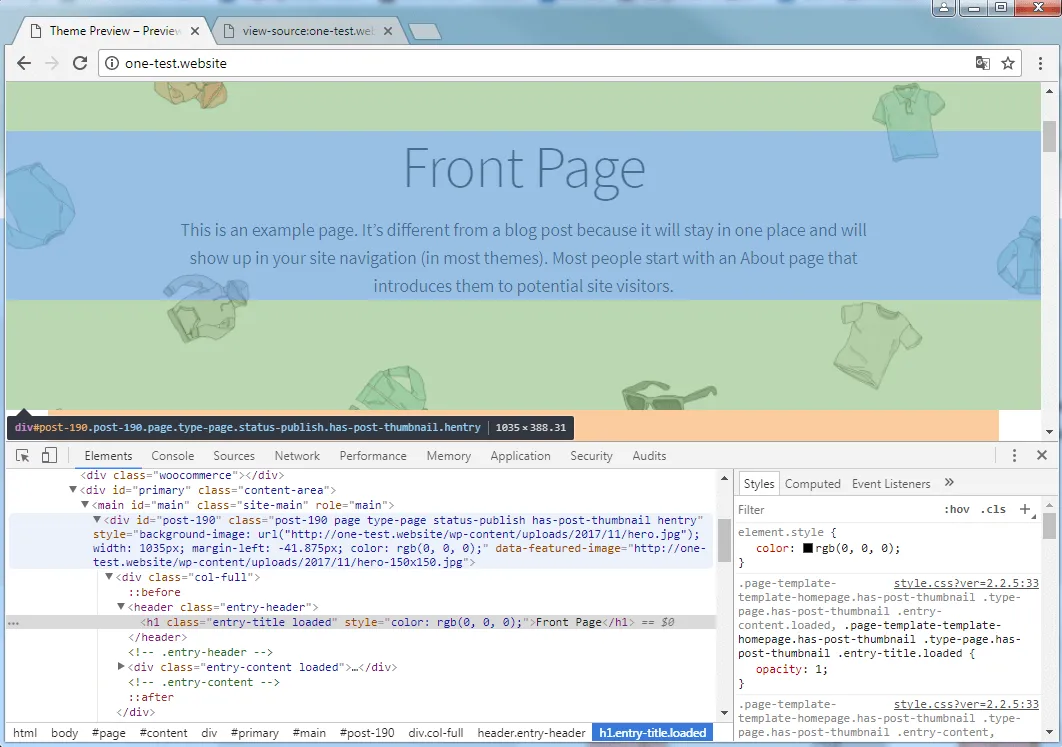
Task: Select the inspect element picker tool
Action: pos(22,455)
